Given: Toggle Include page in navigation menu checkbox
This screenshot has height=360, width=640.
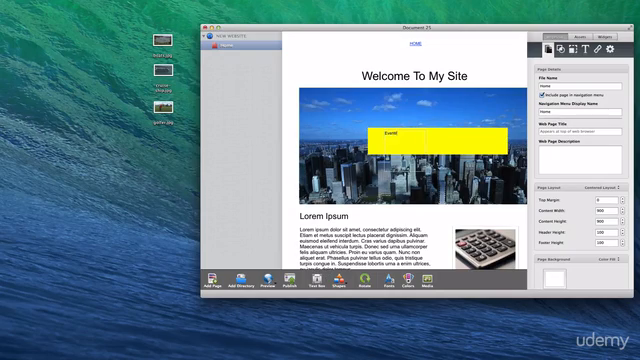Looking at the screenshot, I should pos(542,95).
